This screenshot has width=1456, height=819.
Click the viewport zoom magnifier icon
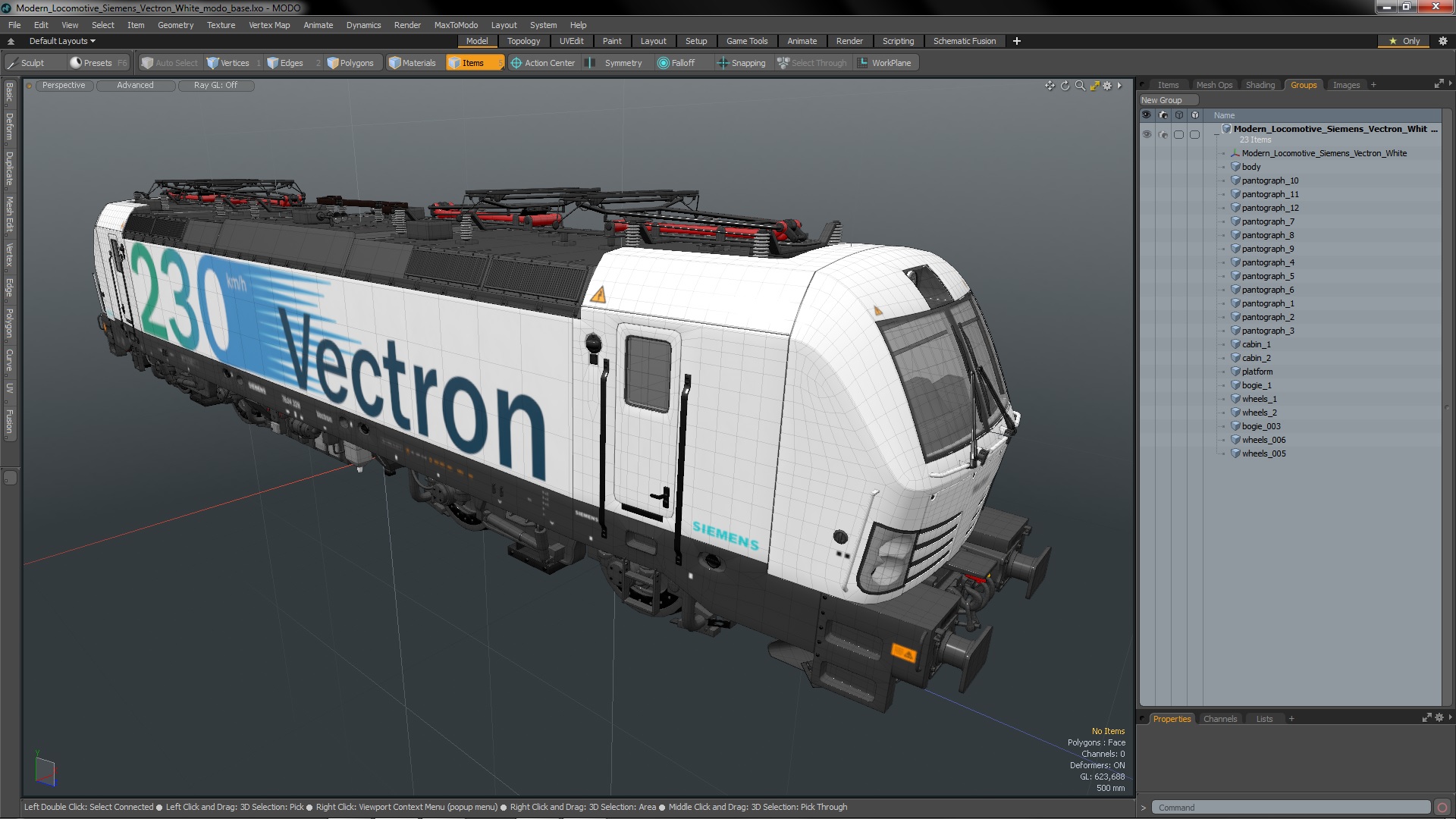click(1080, 86)
